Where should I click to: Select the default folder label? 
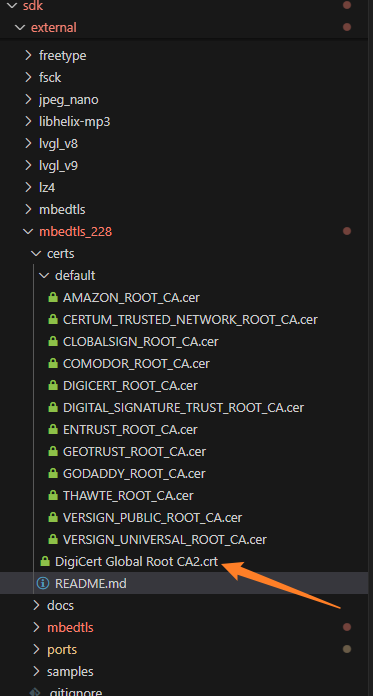tap(75, 275)
